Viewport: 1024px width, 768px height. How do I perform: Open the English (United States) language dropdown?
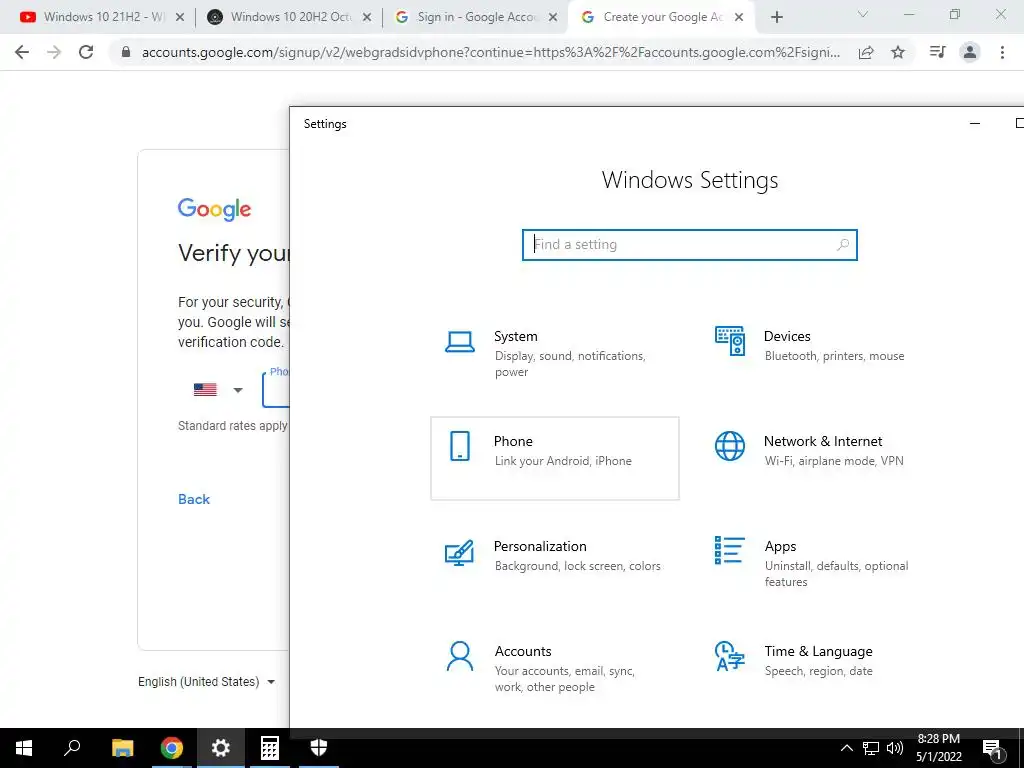(206, 682)
